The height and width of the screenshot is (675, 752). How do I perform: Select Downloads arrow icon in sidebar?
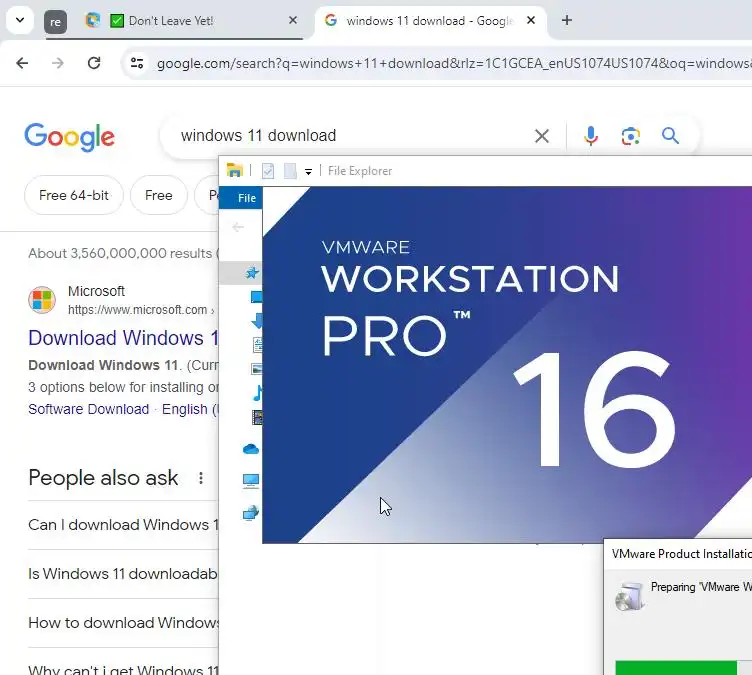(258, 320)
